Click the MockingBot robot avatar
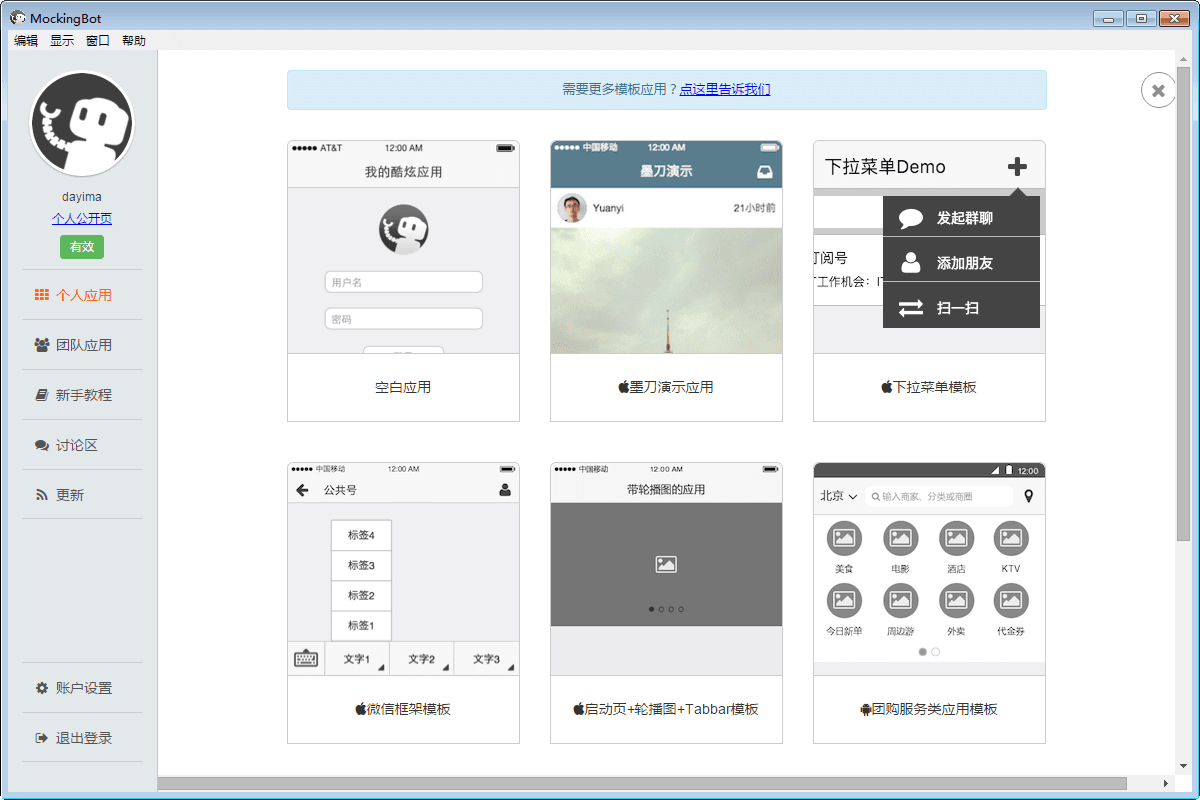Screen dimensions: 1200x800 point(82,124)
